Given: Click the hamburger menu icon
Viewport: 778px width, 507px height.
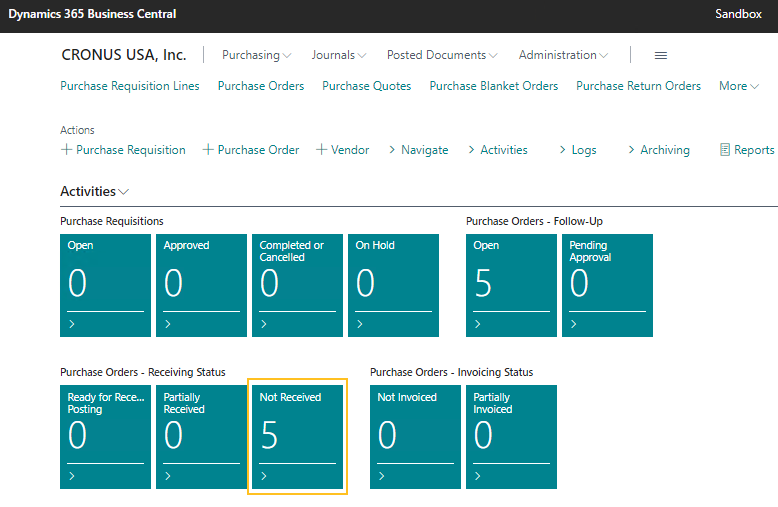Looking at the screenshot, I should (660, 56).
